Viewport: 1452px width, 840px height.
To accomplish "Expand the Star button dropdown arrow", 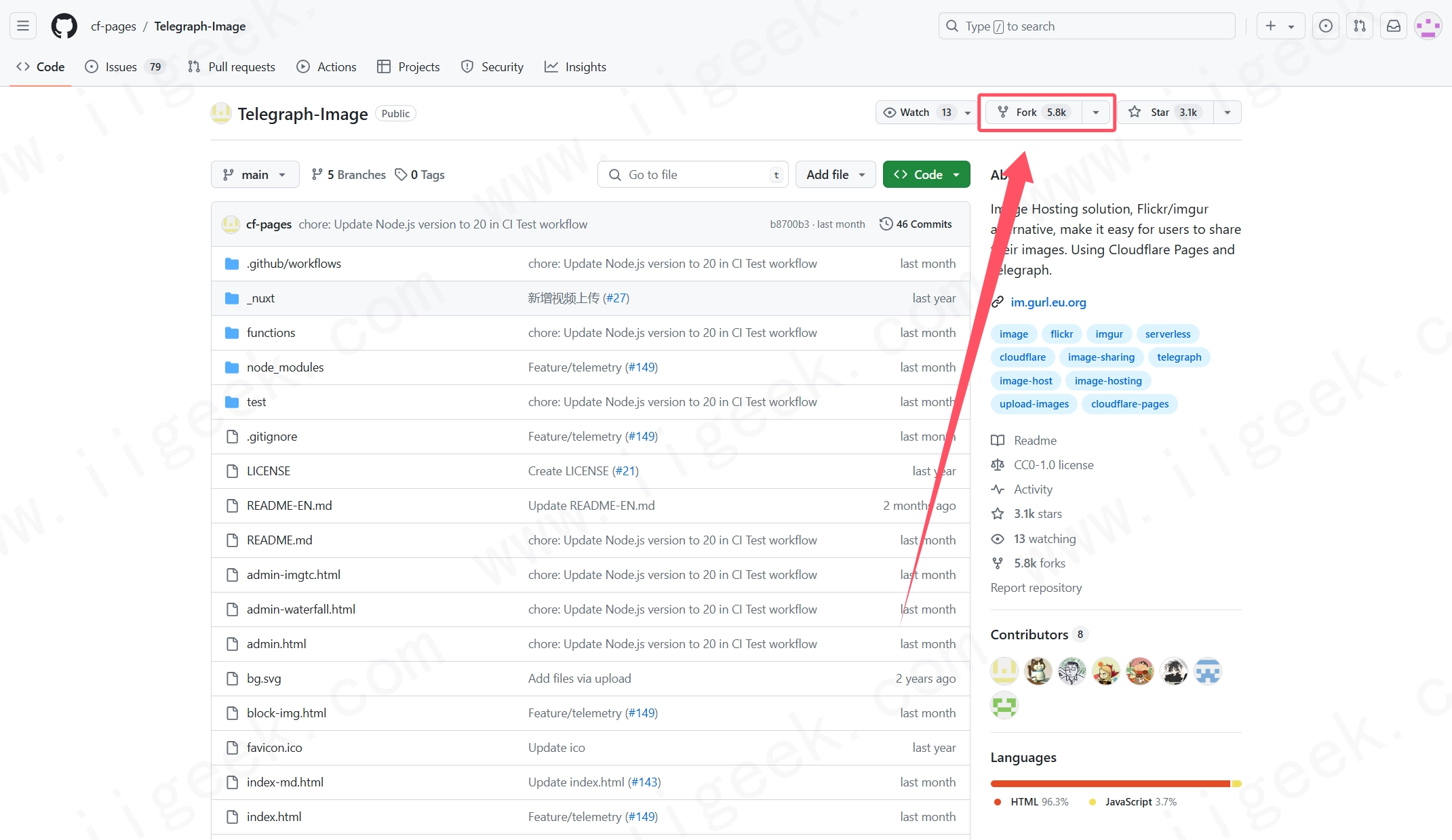I will [1228, 112].
